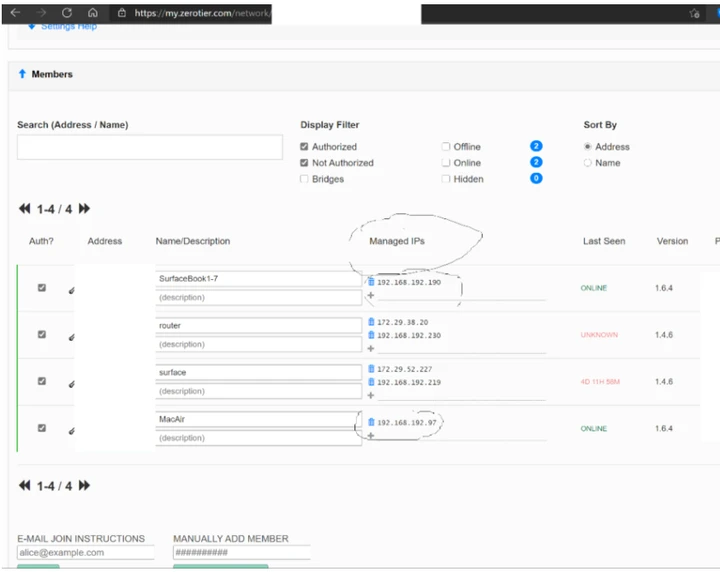Viewport: 720px width, 572px height.
Task: Add a managed IP to MacAir
Action: 371,435
